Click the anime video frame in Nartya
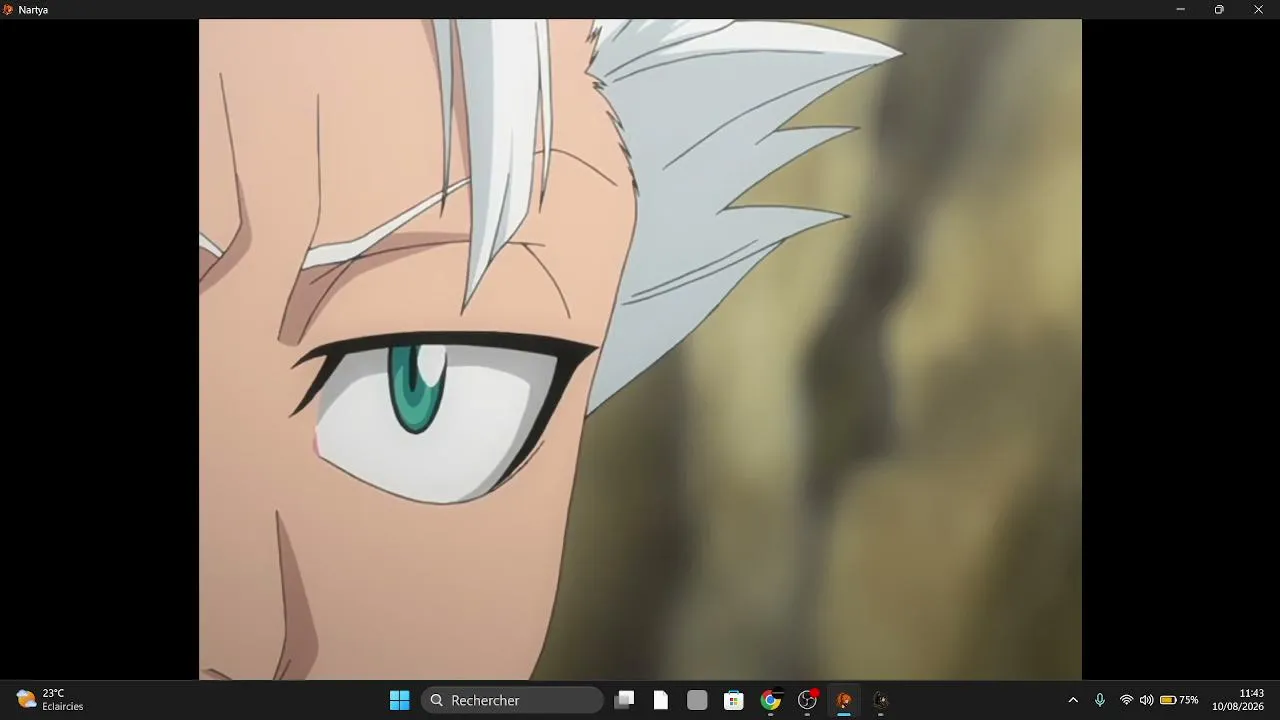Image resolution: width=1280 pixels, height=720 pixels. point(640,349)
